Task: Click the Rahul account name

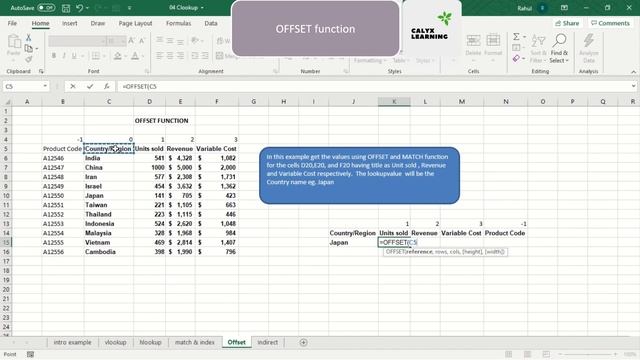Action: (524, 8)
